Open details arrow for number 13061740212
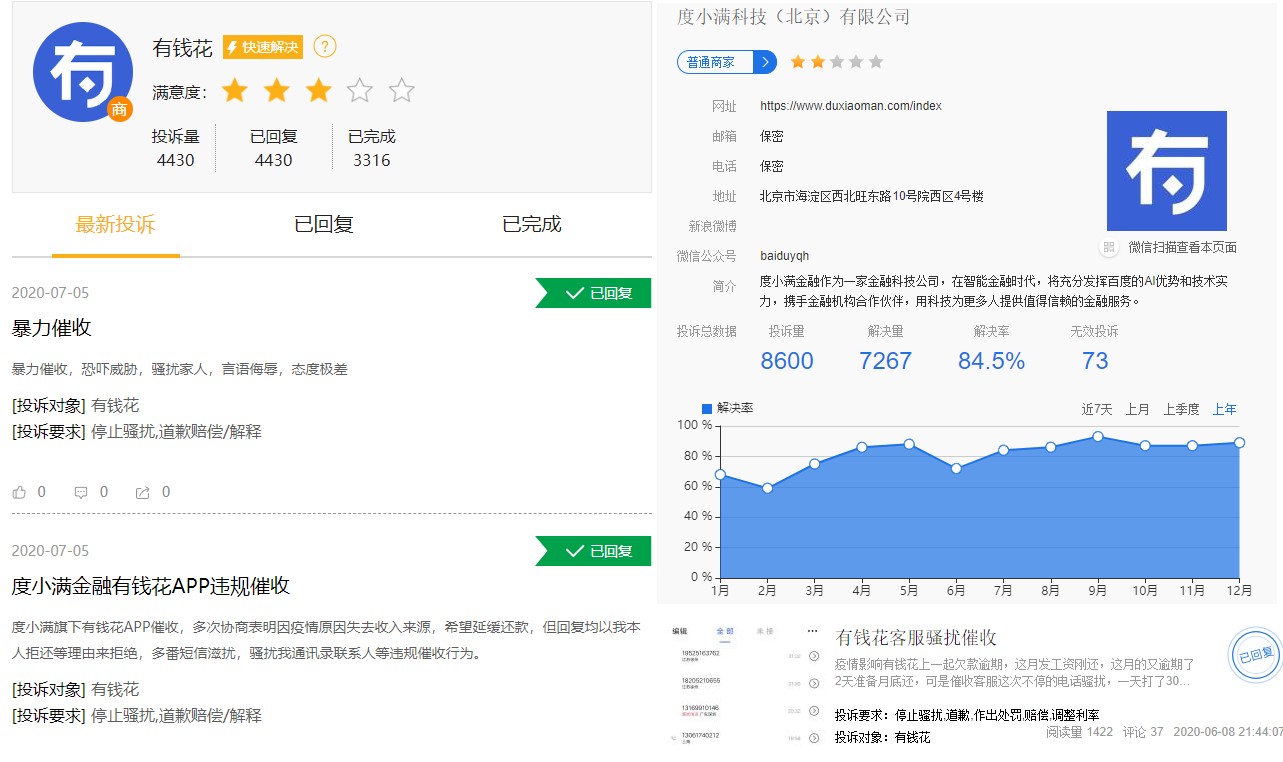Image resolution: width=1283 pixels, height=762 pixels. click(x=814, y=738)
